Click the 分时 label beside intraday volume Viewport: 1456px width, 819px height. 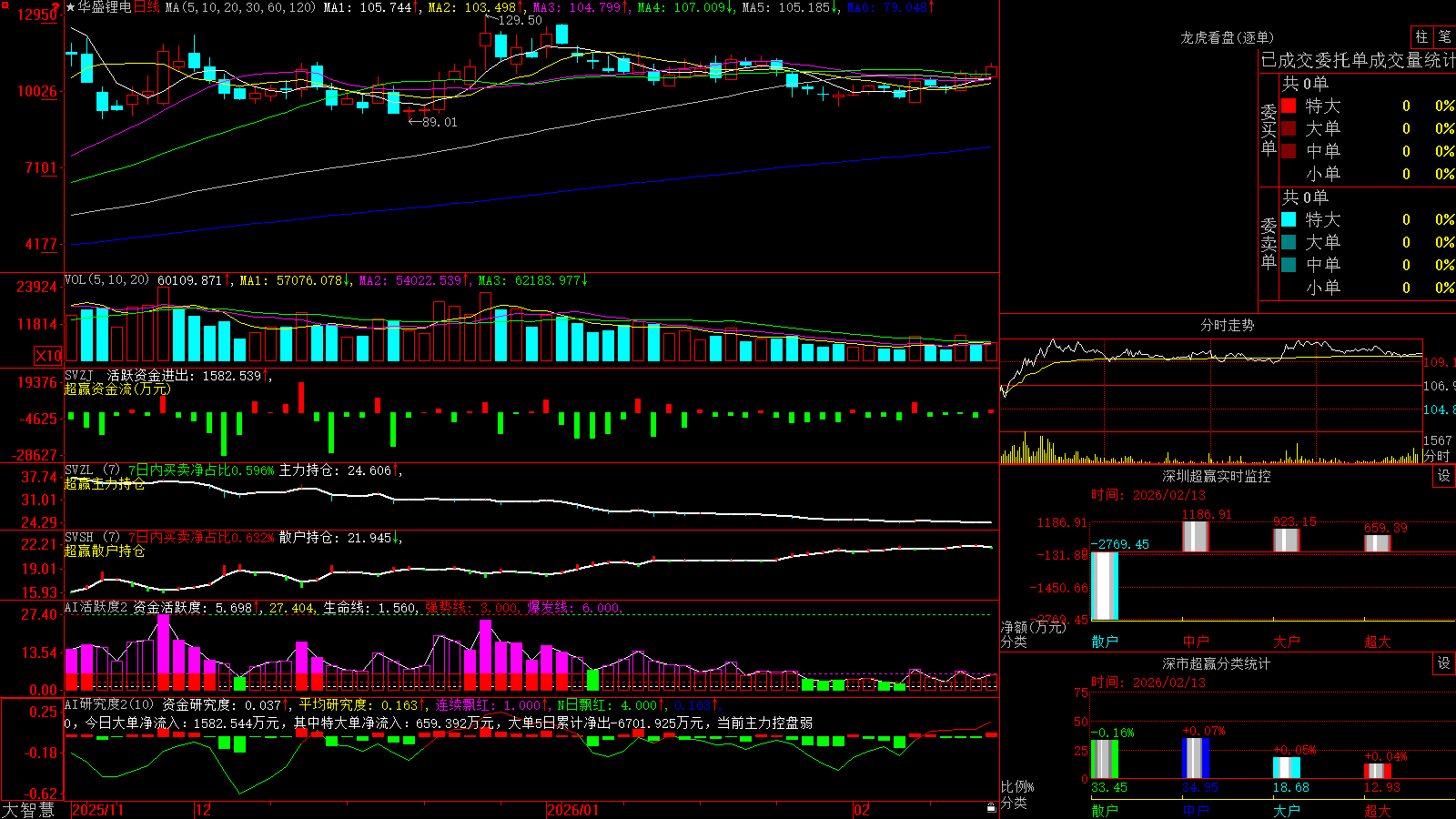(x=1436, y=455)
